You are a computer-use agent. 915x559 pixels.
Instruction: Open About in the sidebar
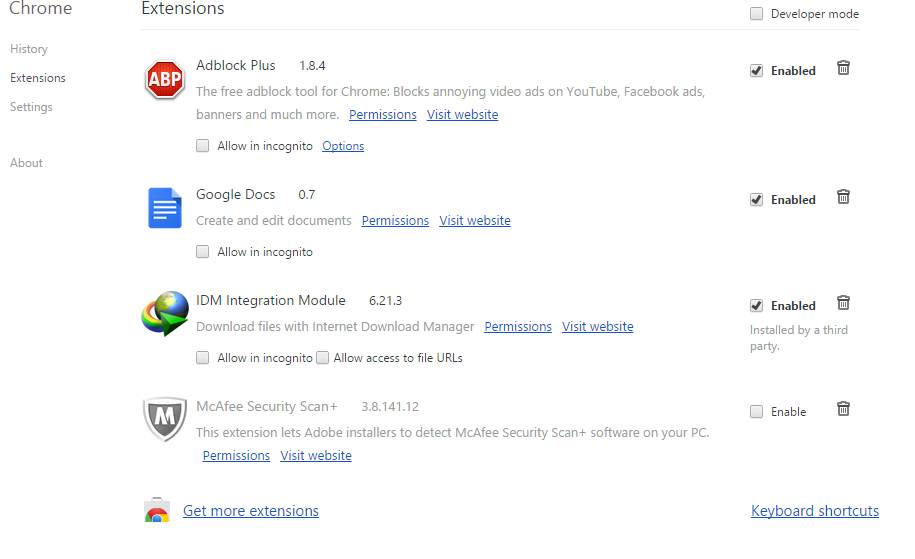pos(26,163)
